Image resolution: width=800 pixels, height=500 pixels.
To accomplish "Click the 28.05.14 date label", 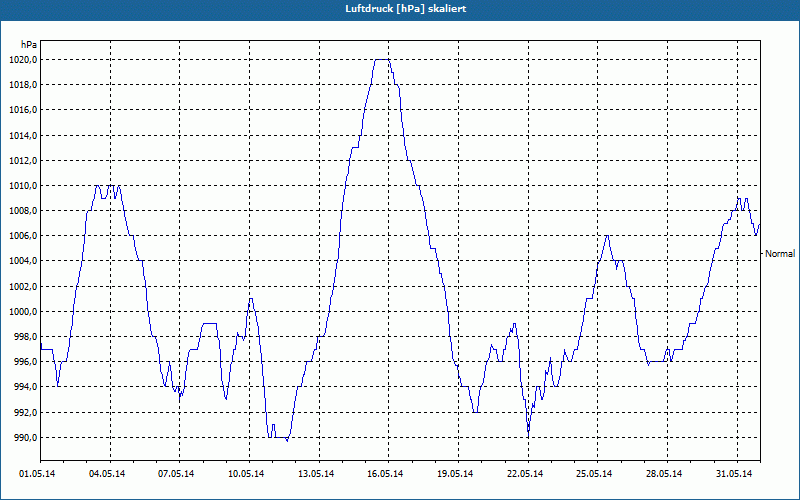I will tap(664, 474).
